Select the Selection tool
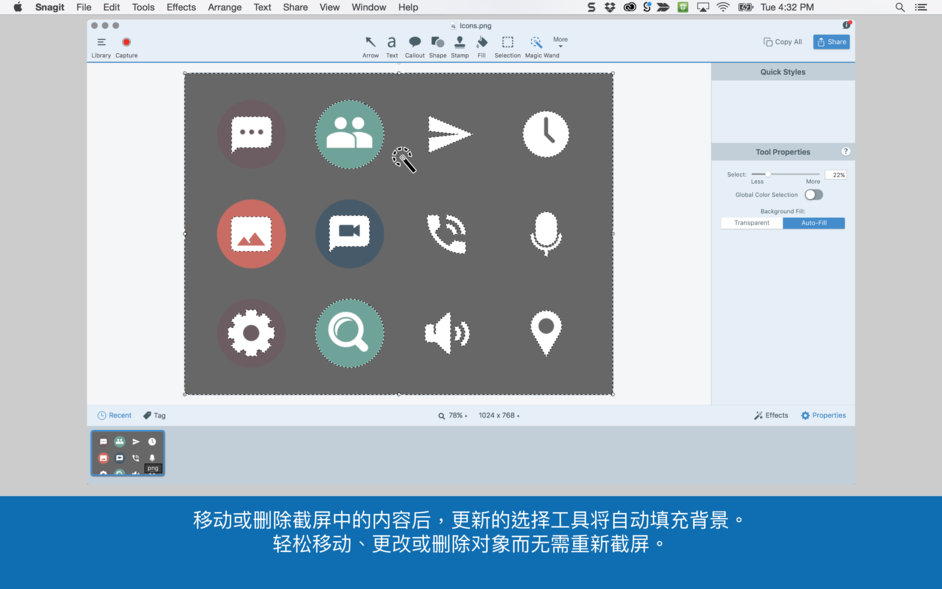This screenshot has height=589, width=942. click(508, 47)
